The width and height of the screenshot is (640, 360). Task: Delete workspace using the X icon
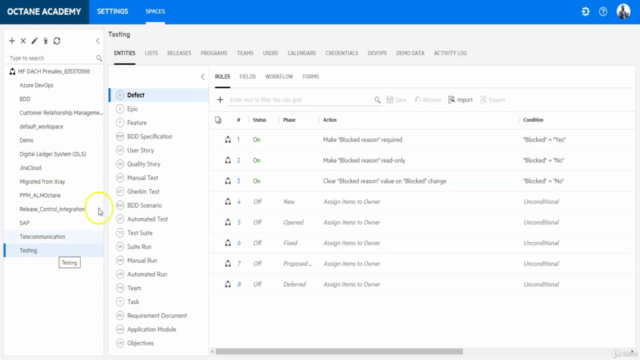pyautogui.click(x=23, y=41)
